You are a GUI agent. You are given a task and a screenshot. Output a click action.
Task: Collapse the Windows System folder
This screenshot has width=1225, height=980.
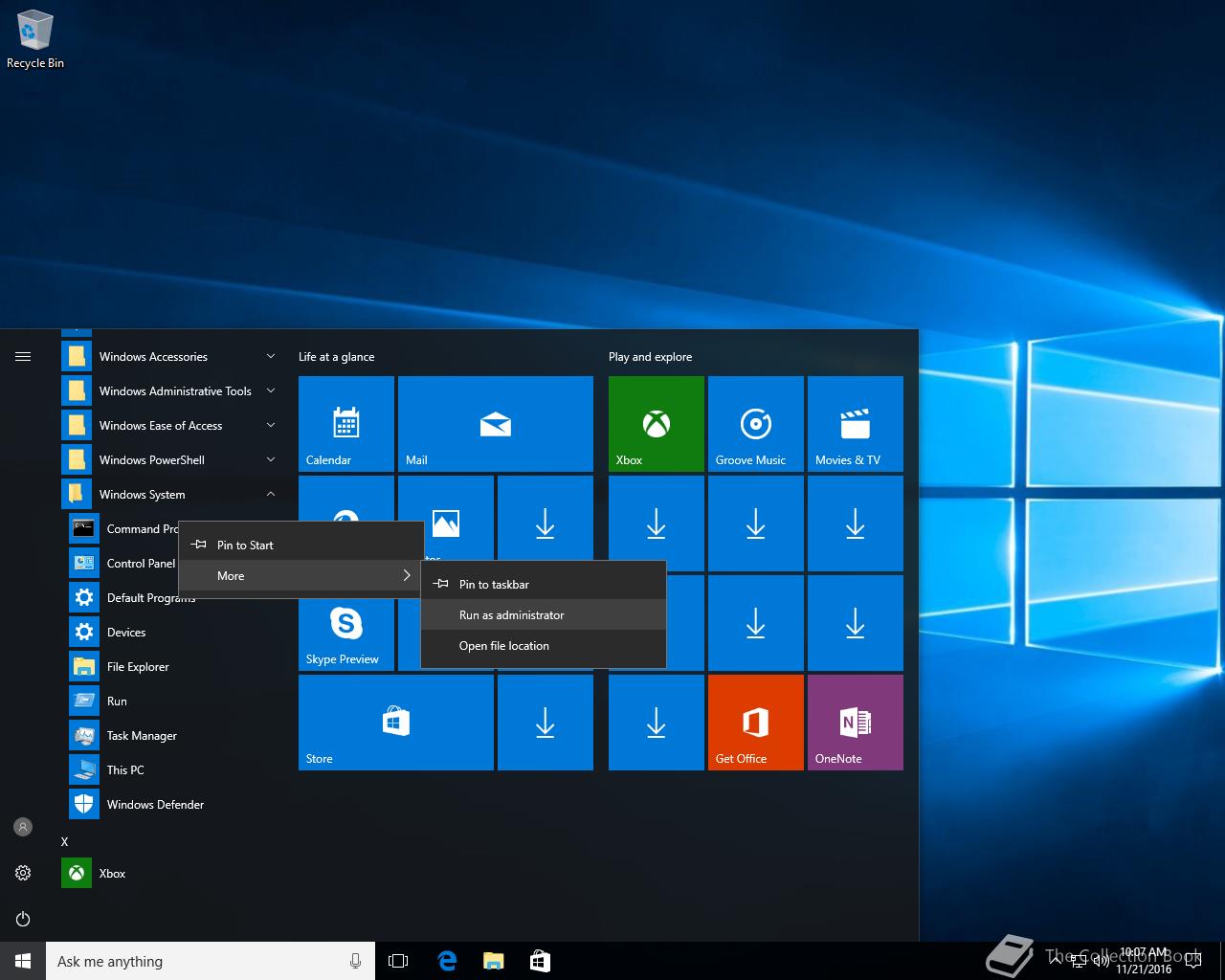point(172,495)
